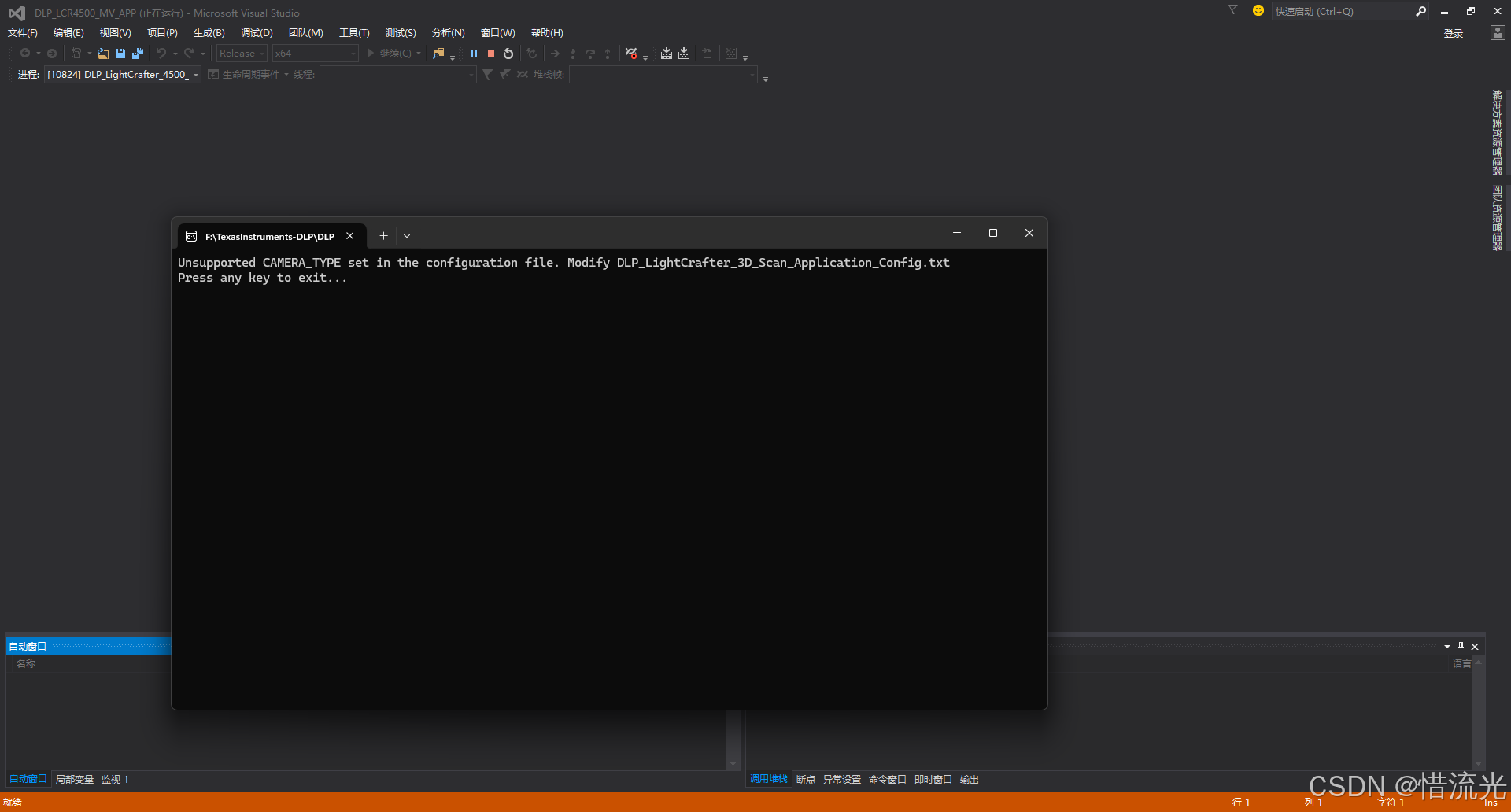This screenshot has height=812, width=1511.
Task: Open the Release configuration dropdown
Action: pyautogui.click(x=242, y=54)
